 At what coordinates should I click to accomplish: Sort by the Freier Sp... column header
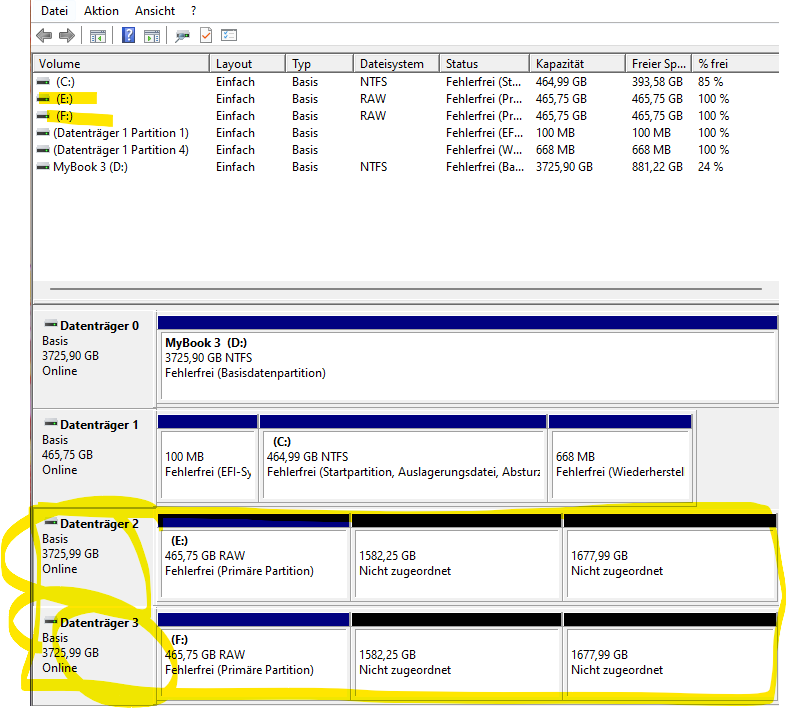(x=659, y=64)
